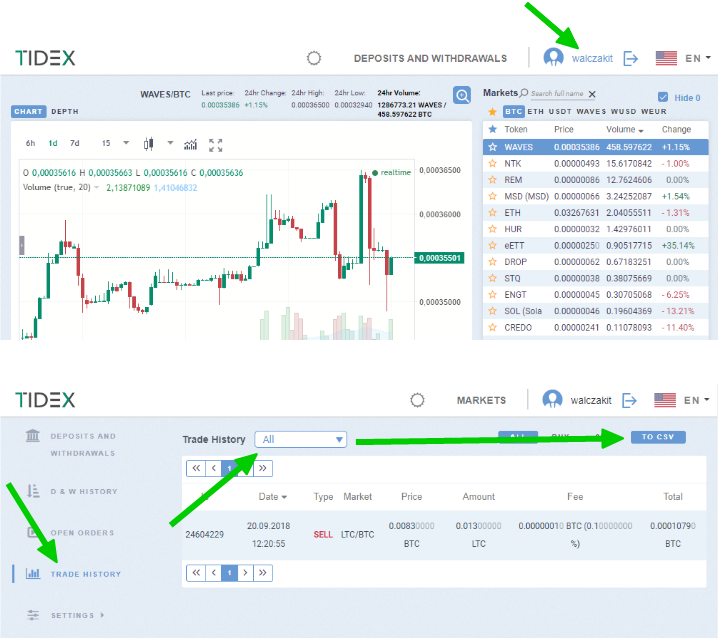Select the BTC markets tab
The image size is (718, 638).
click(x=513, y=111)
